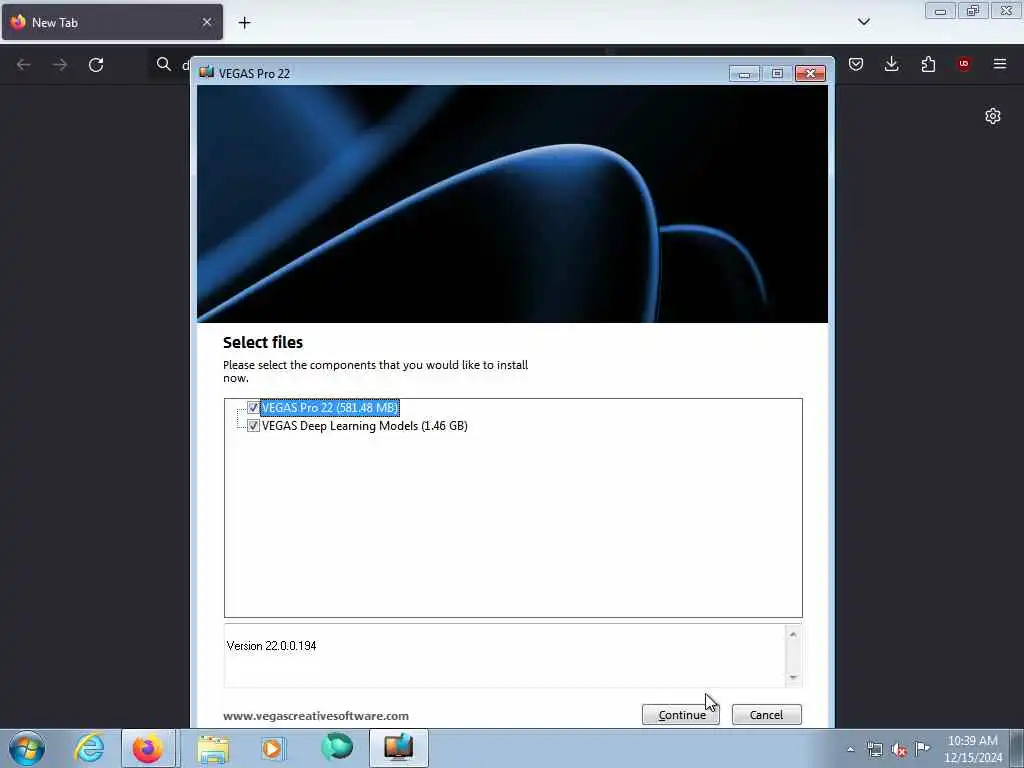Open the uBlock Origin extension icon
The width and height of the screenshot is (1024, 768).
[964, 64]
